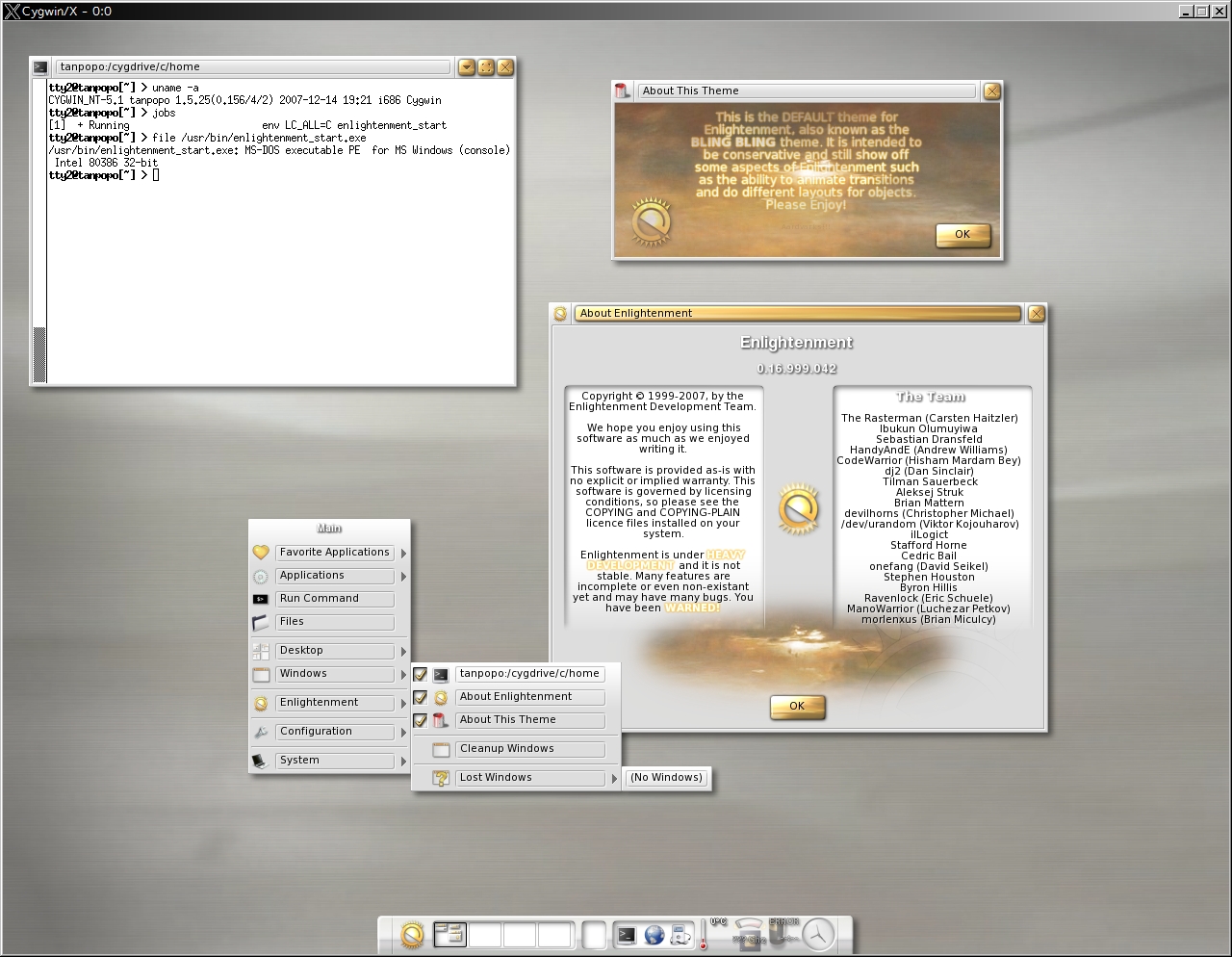The height and width of the screenshot is (957, 1232).
Task: Click the About Enlightenment title bar
Action: tap(798, 314)
